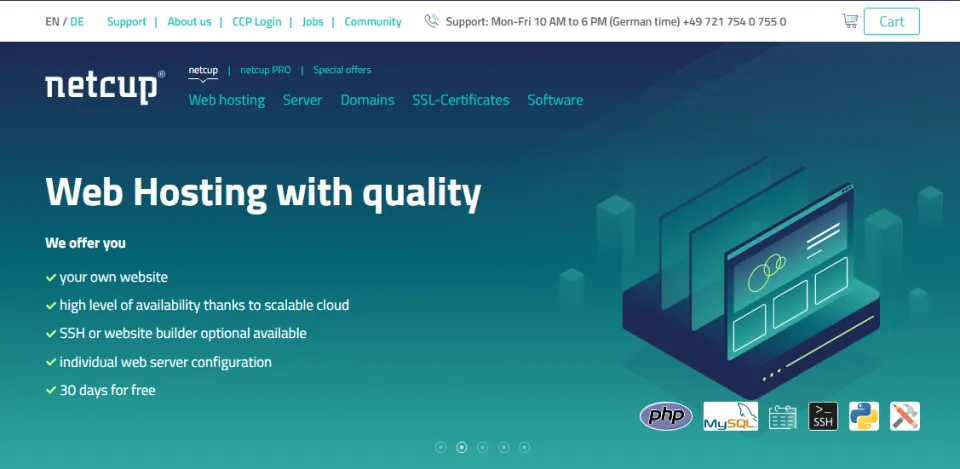960x469 pixels.
Task: Click the Cart button
Action: point(891,21)
